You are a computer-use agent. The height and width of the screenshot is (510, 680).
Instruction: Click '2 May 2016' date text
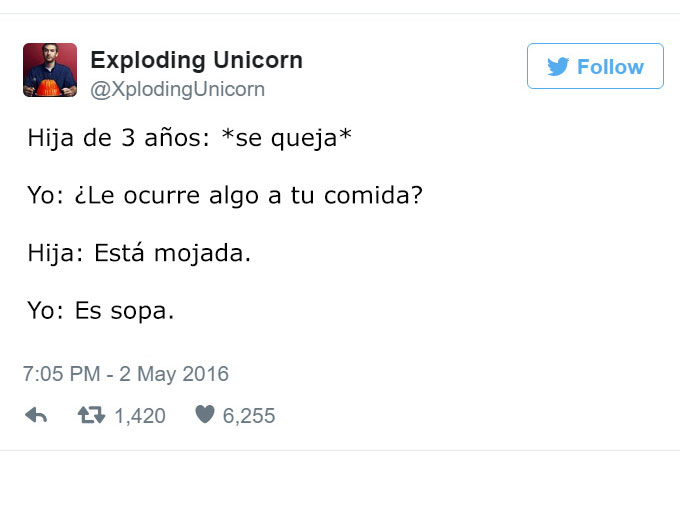pos(174,374)
